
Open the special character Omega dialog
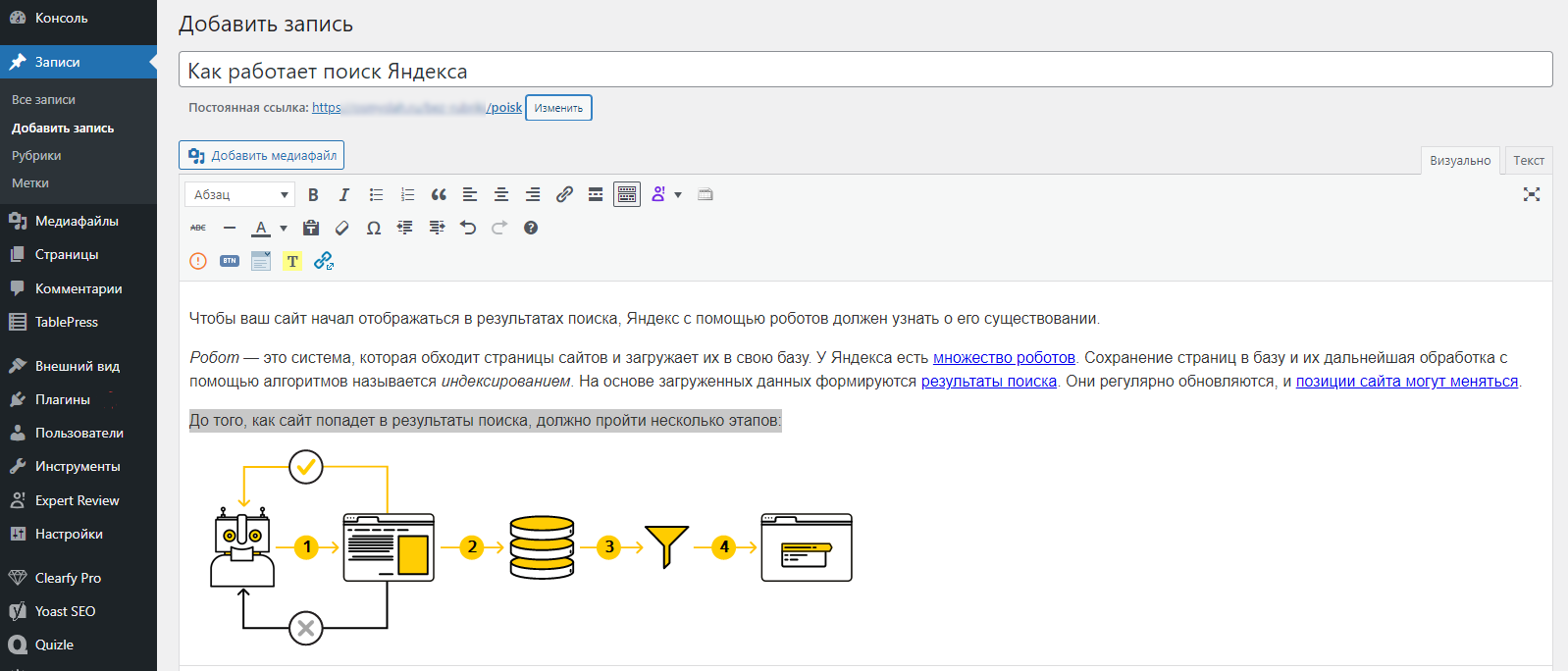pyautogui.click(x=374, y=228)
